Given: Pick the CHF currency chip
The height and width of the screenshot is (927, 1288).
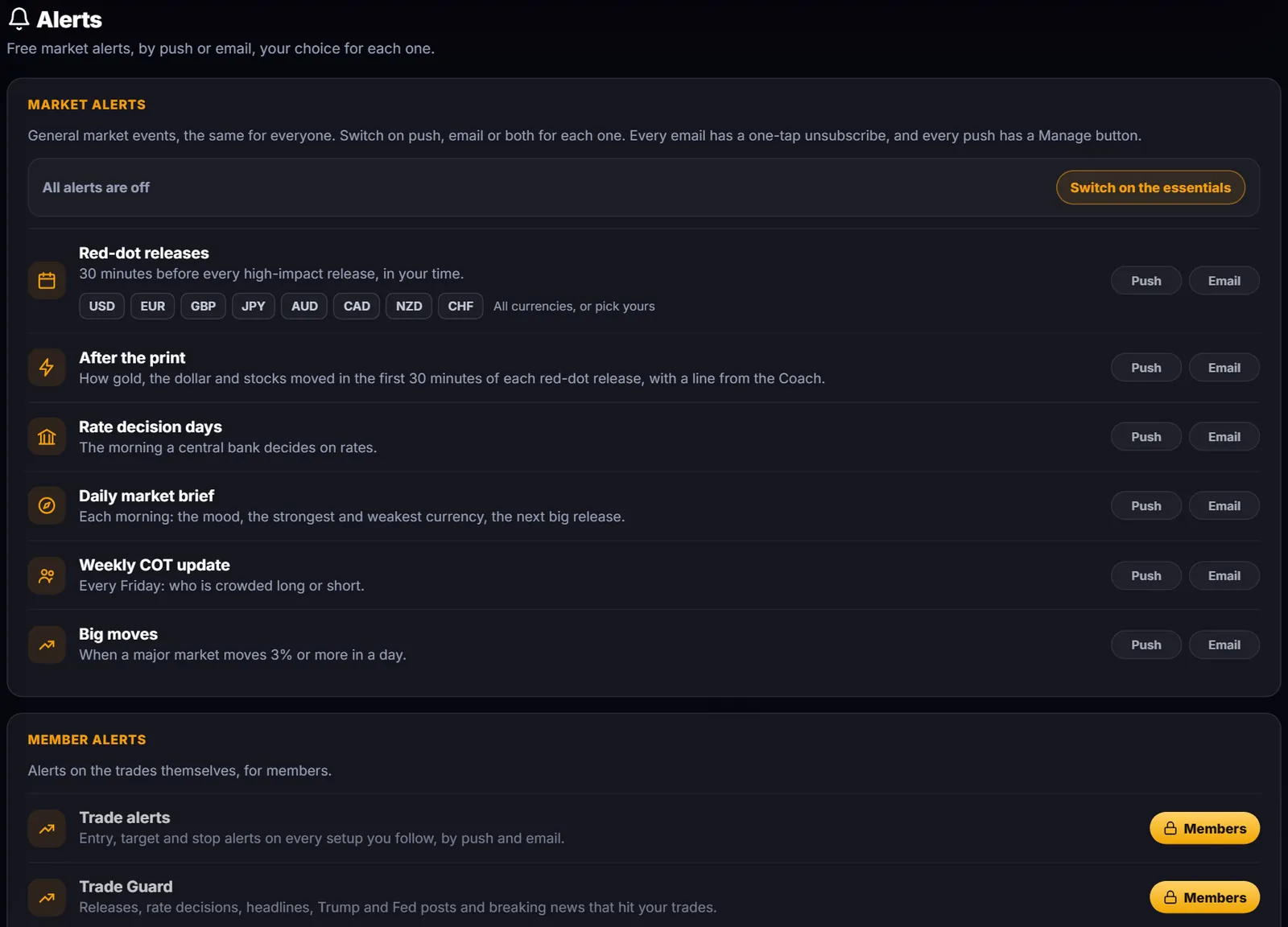Looking at the screenshot, I should tap(460, 306).
